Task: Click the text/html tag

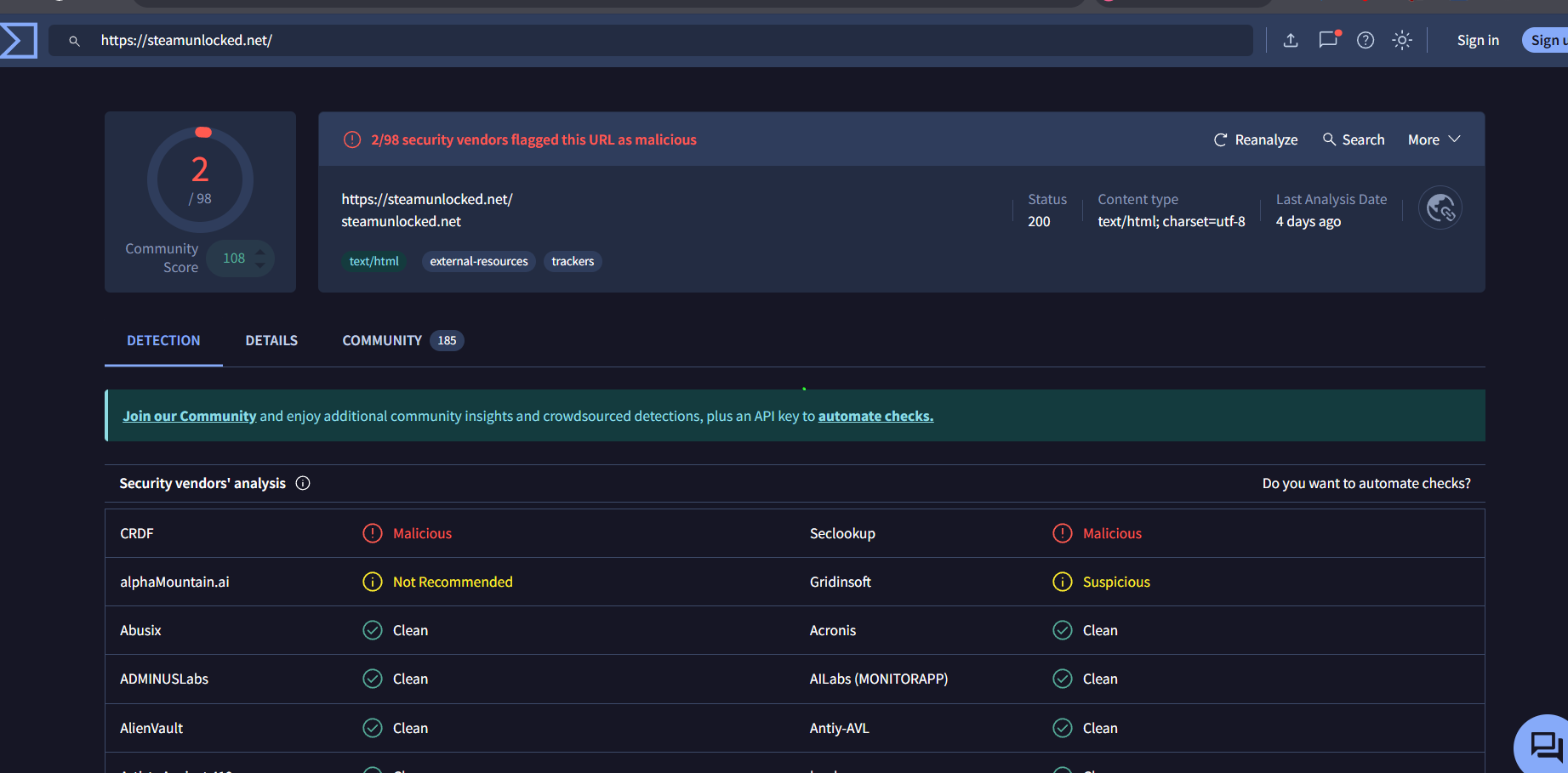Action: point(374,261)
